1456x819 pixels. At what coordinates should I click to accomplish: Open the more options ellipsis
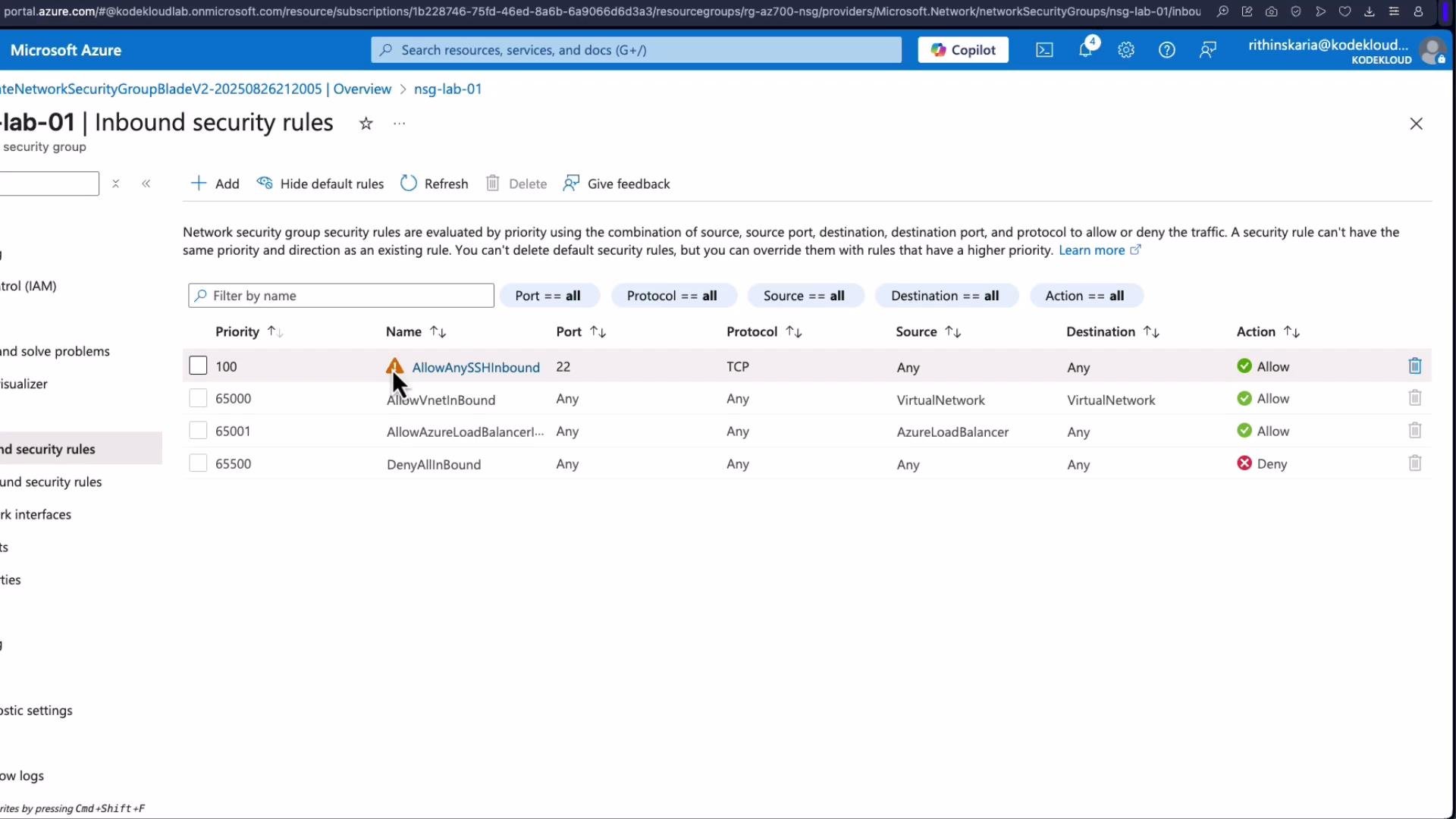[400, 123]
